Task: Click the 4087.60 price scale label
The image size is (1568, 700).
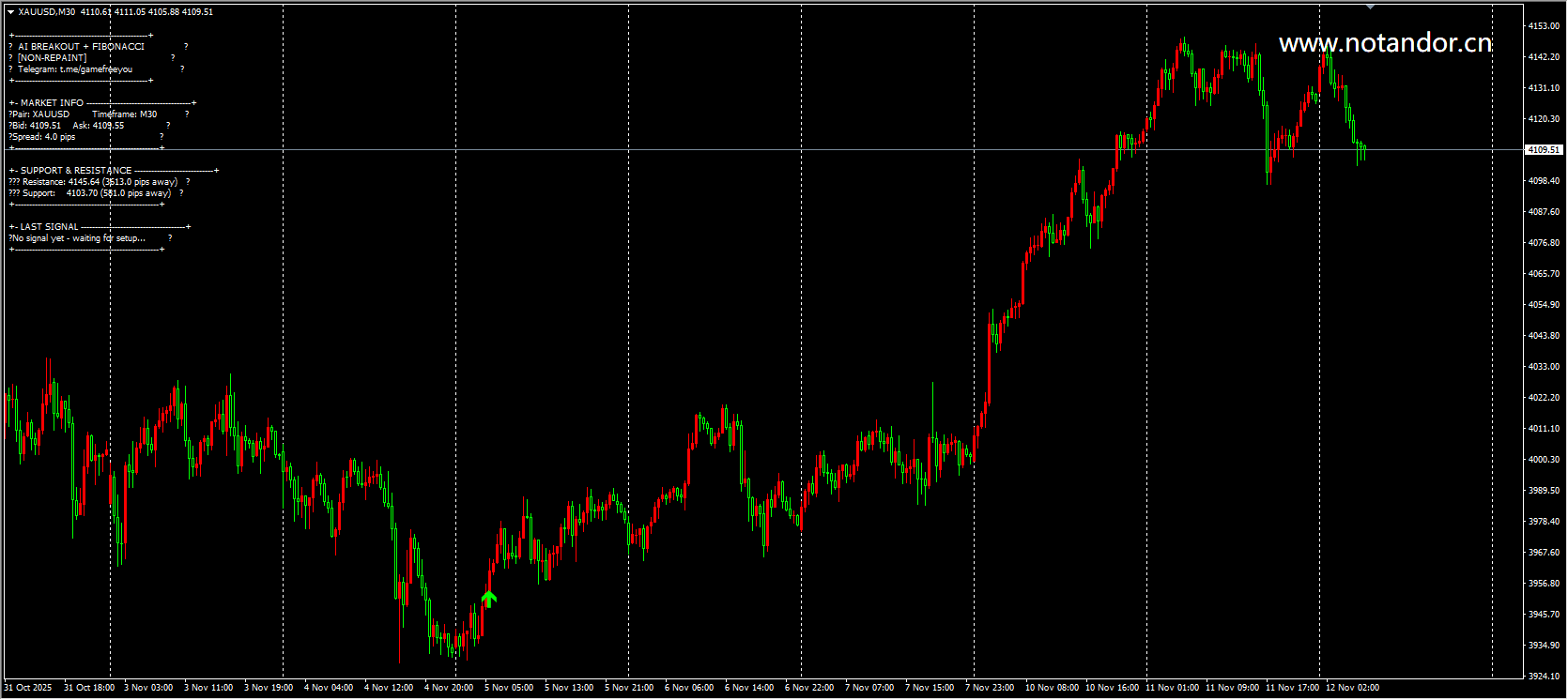Action: click(x=1544, y=212)
